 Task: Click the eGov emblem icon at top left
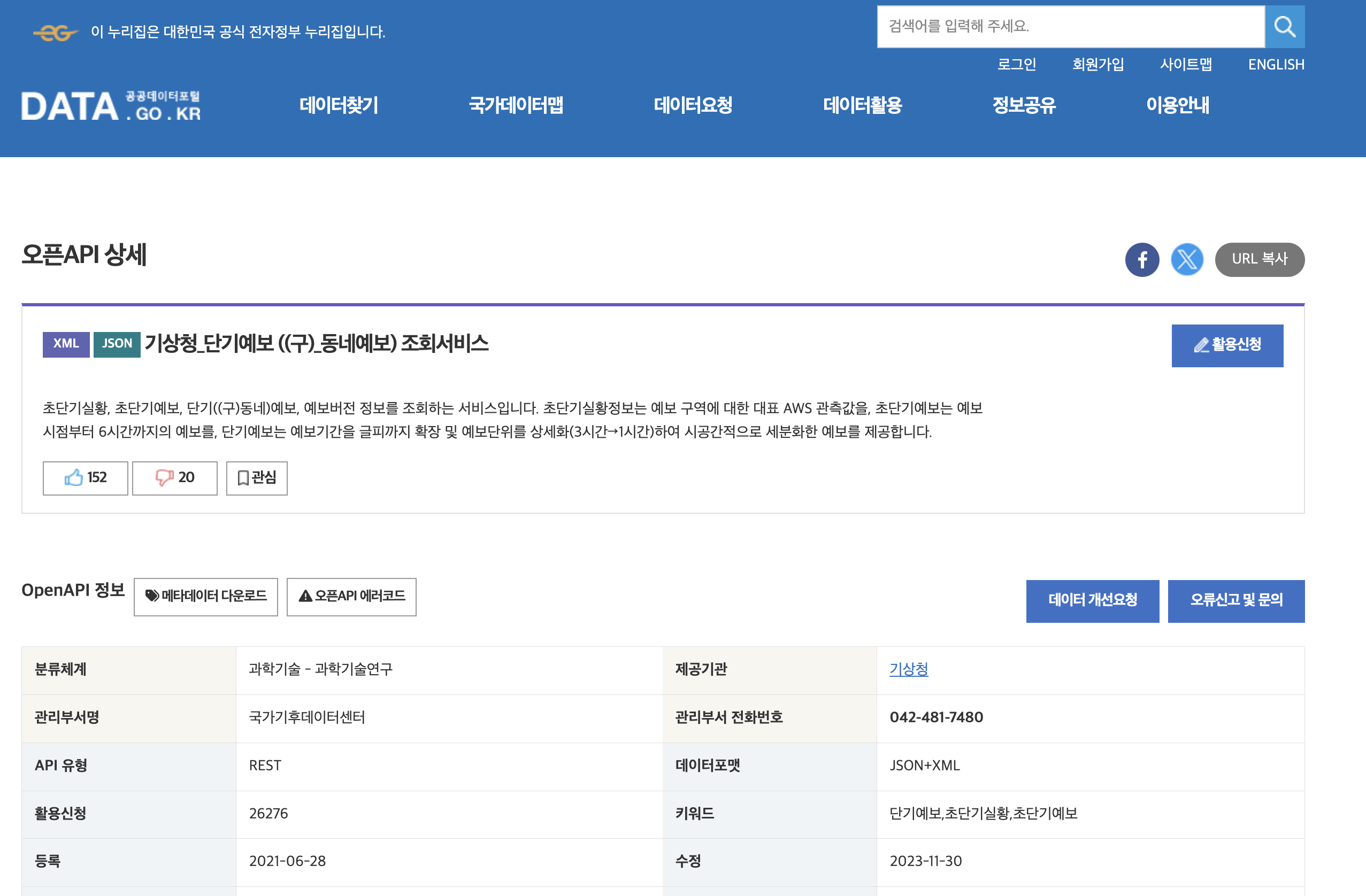pyautogui.click(x=55, y=33)
